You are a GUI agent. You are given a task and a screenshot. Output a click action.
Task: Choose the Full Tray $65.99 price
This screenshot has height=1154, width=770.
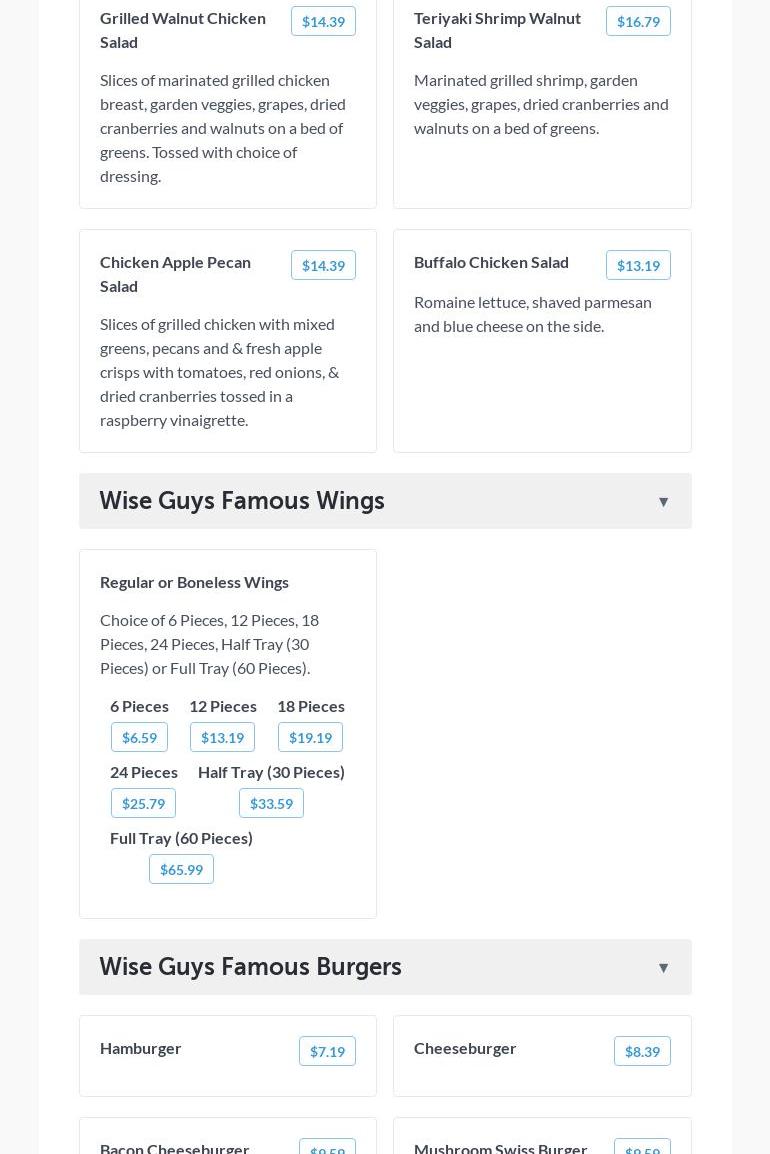point(181,869)
